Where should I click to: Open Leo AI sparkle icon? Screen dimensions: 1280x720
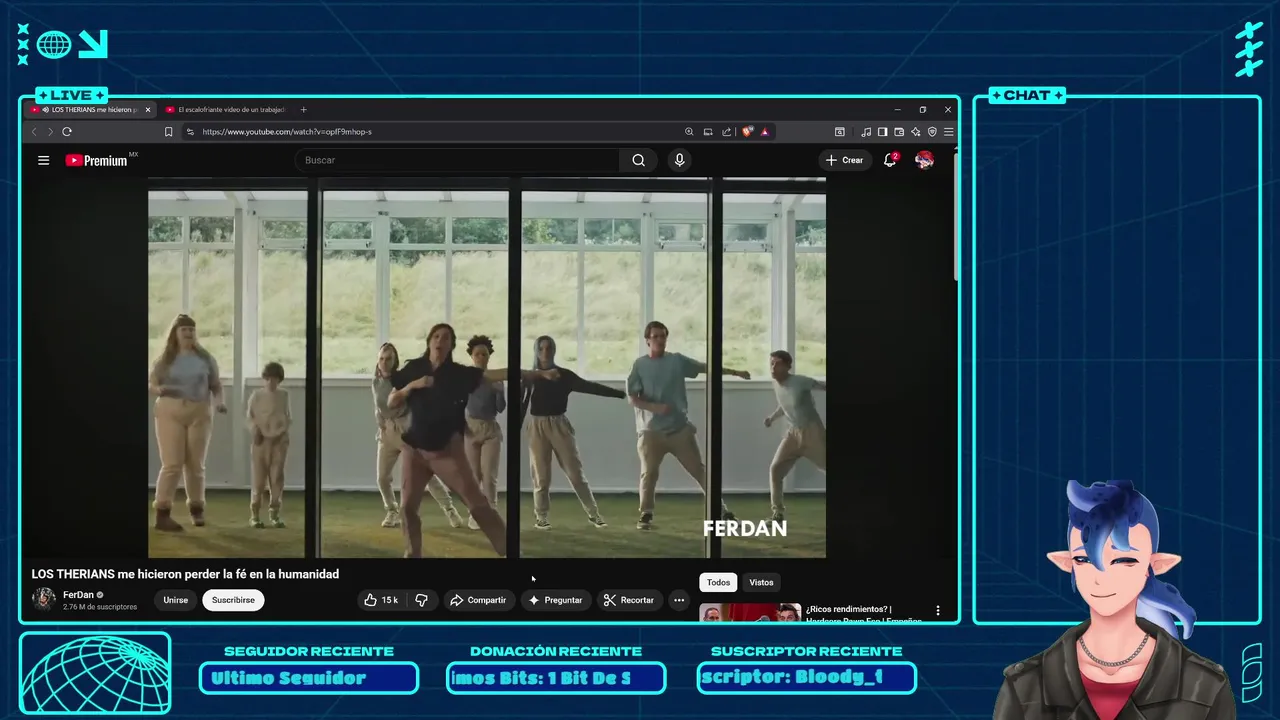915,131
